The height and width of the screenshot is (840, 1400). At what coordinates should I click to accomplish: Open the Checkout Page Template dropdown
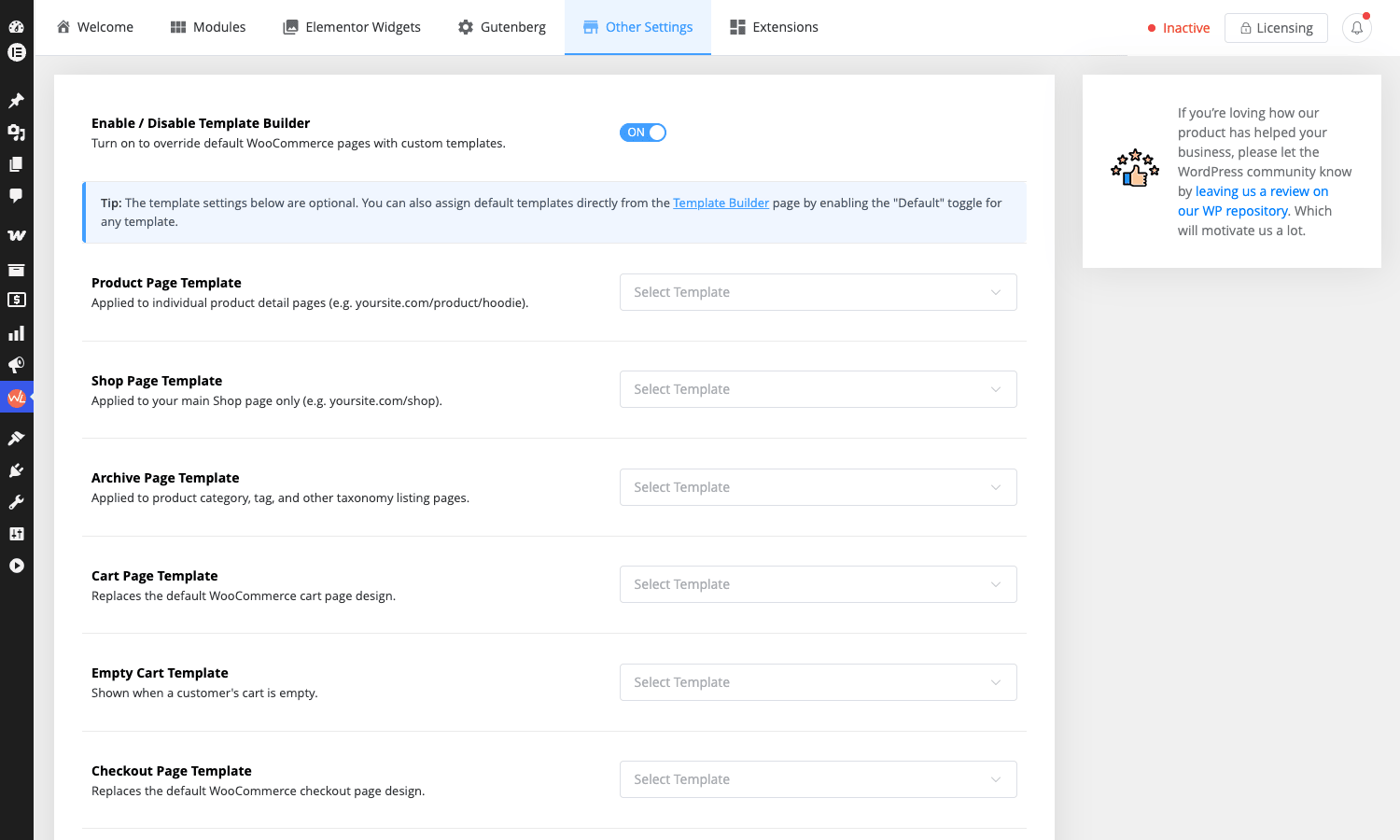point(819,779)
